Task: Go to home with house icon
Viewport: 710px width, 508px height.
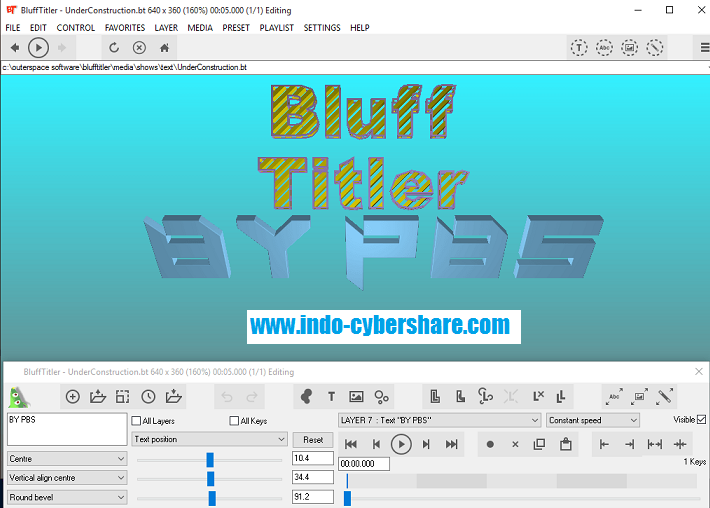Action: (x=164, y=48)
